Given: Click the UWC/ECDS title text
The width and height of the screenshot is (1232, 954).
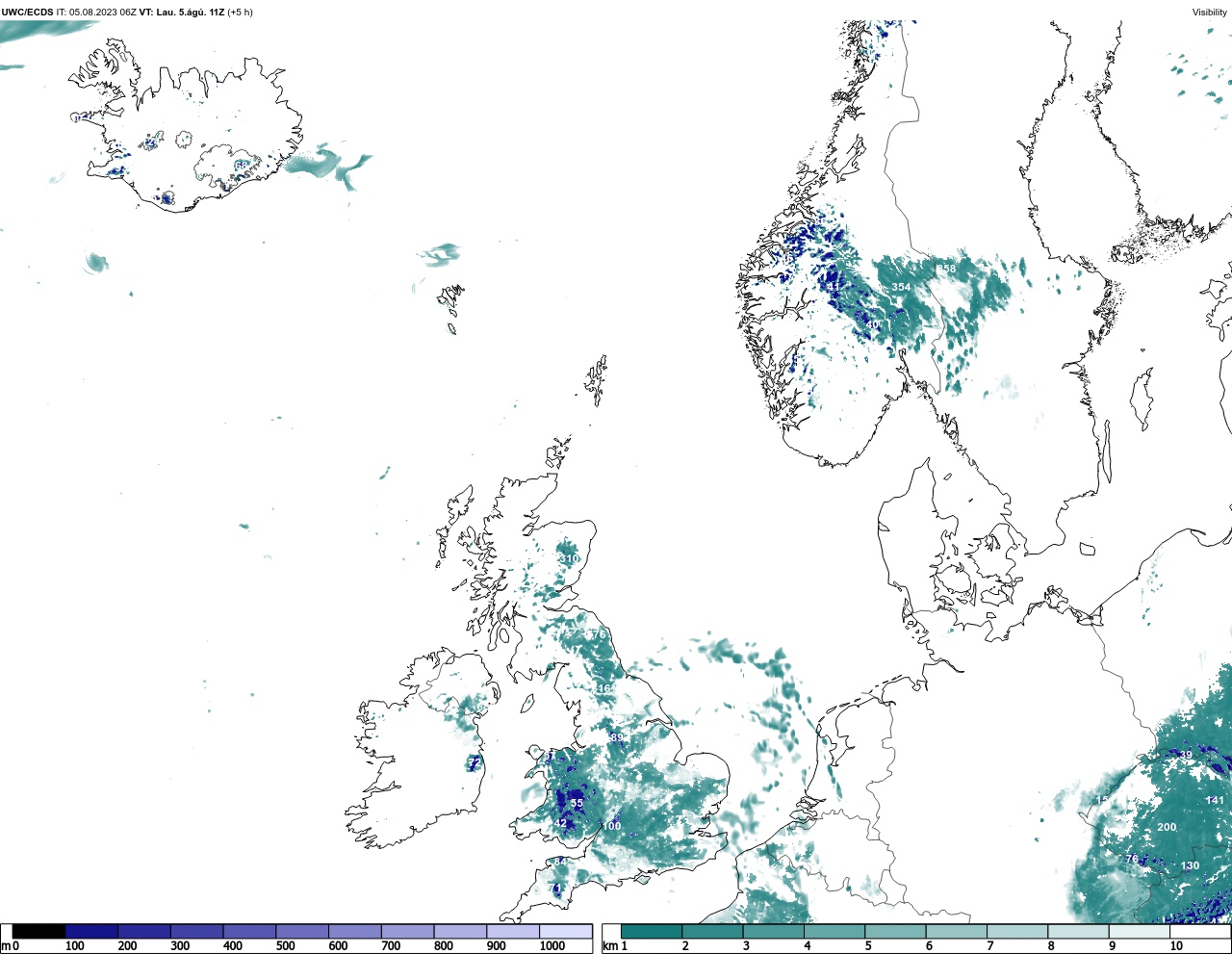Looking at the screenshot, I should 27,13.
